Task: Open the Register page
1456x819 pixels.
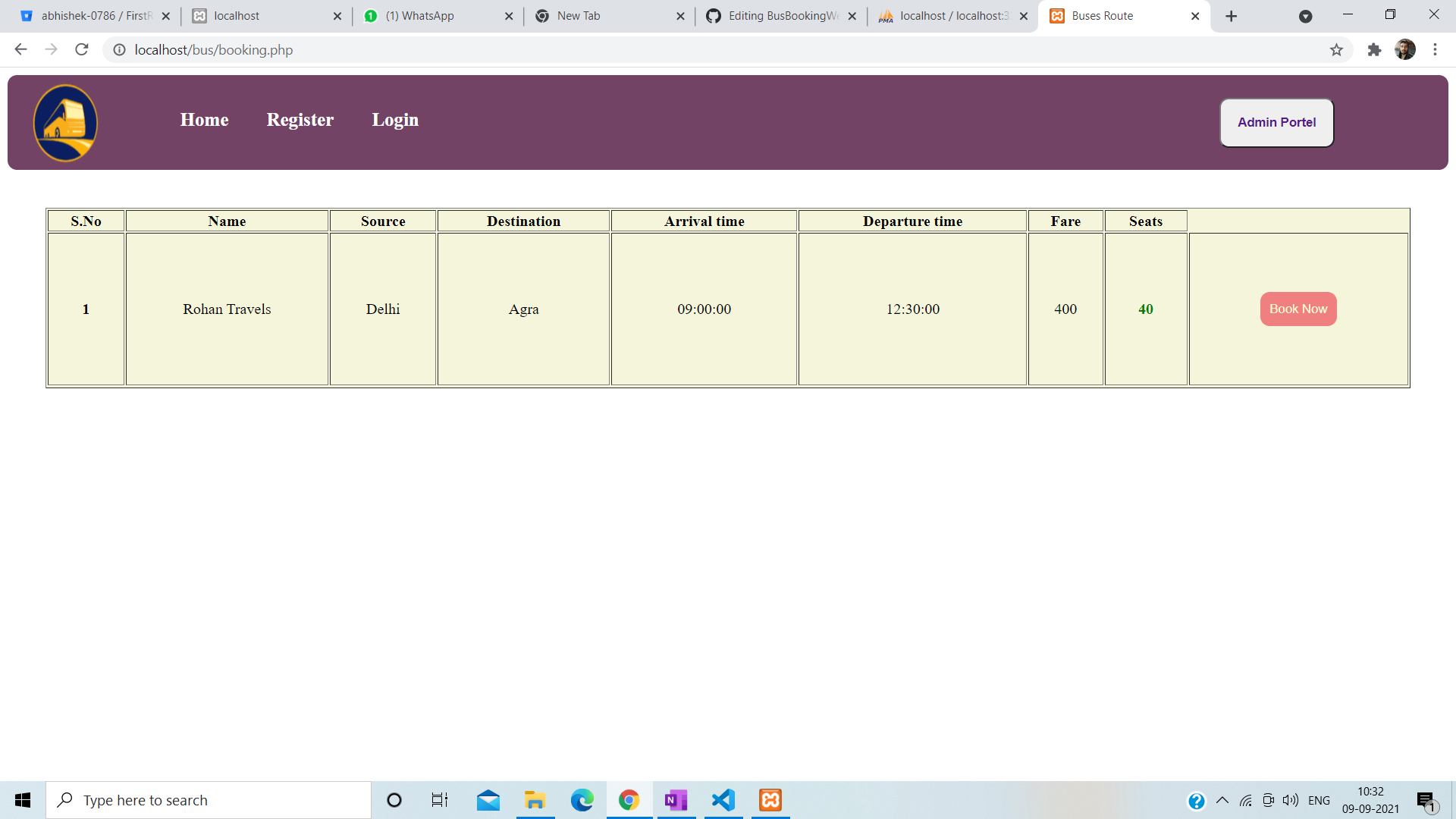Action: (300, 119)
